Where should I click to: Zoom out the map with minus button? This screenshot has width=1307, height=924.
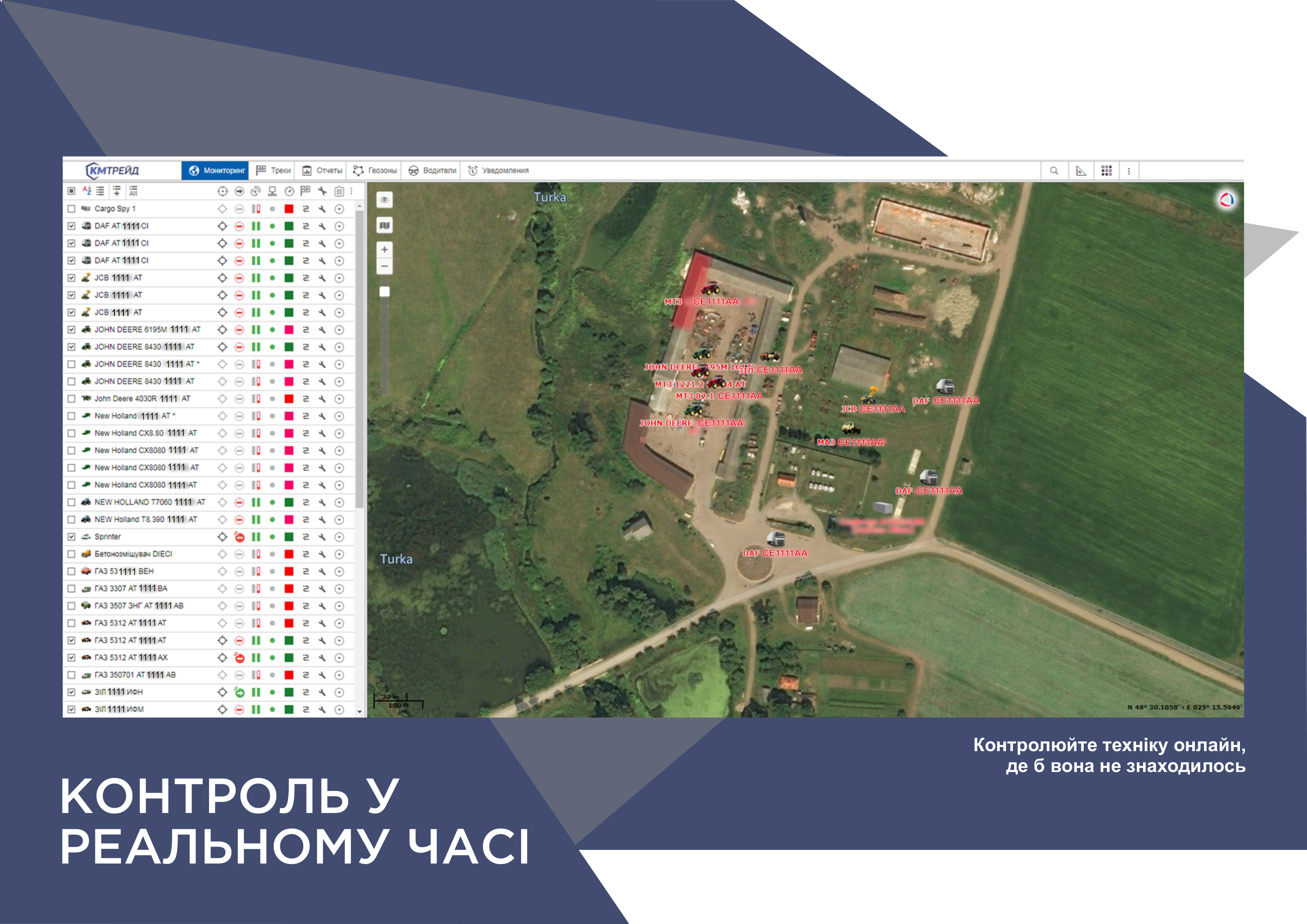[x=385, y=266]
